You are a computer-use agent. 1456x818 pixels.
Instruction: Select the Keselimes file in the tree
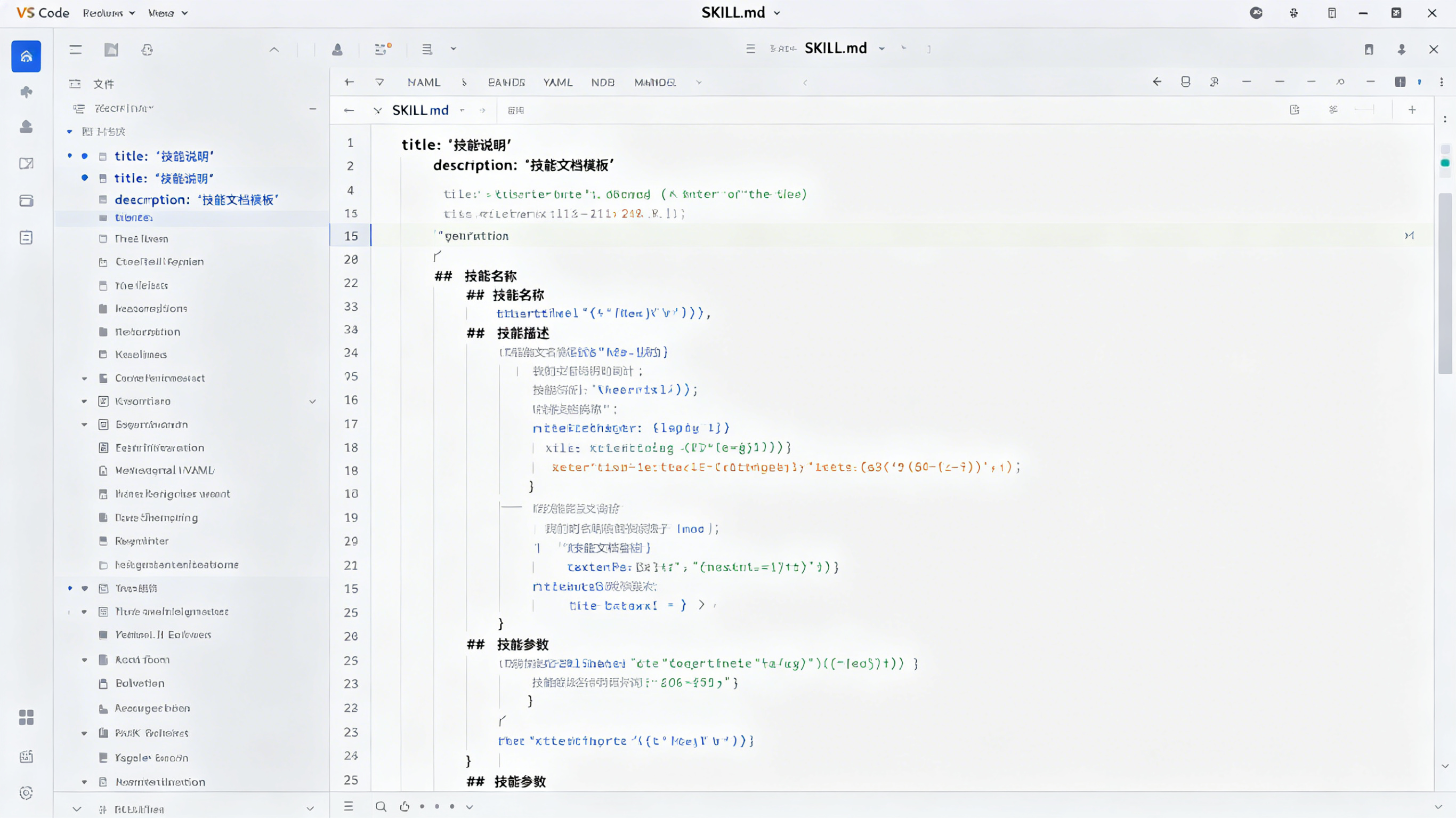coord(141,355)
